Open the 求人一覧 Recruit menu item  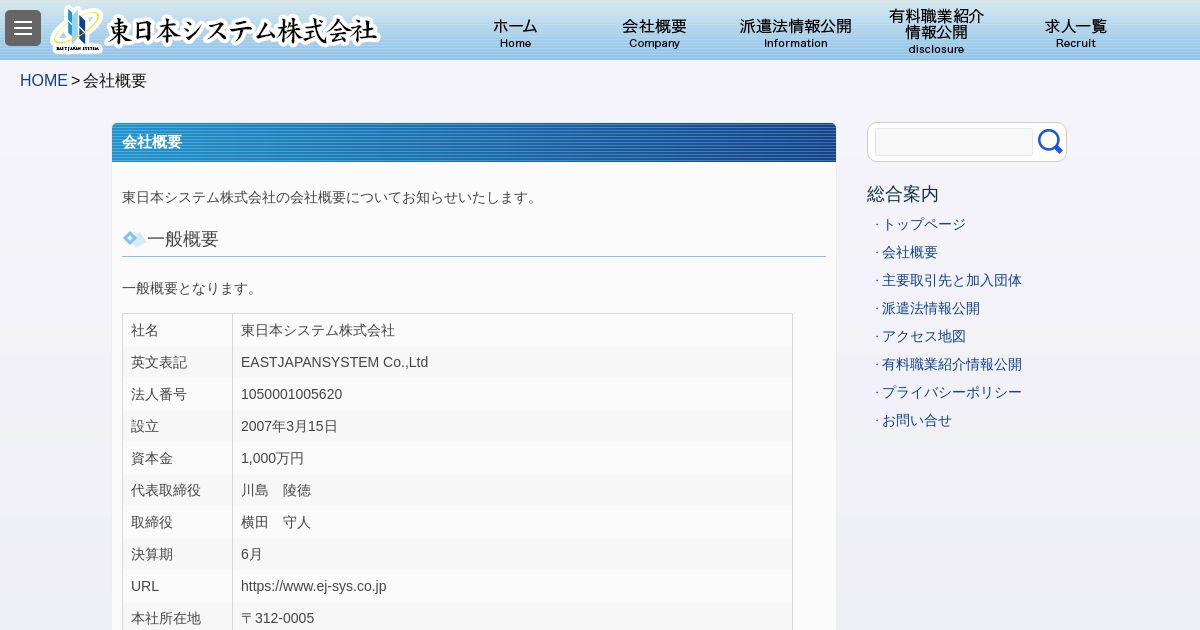pos(1076,33)
